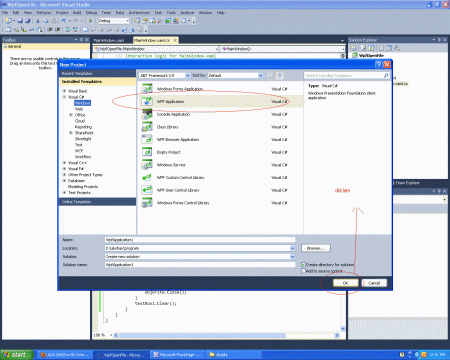The width and height of the screenshot is (450, 360).
Task: Select the Silverlight category in template tree
Action: [x=83, y=139]
